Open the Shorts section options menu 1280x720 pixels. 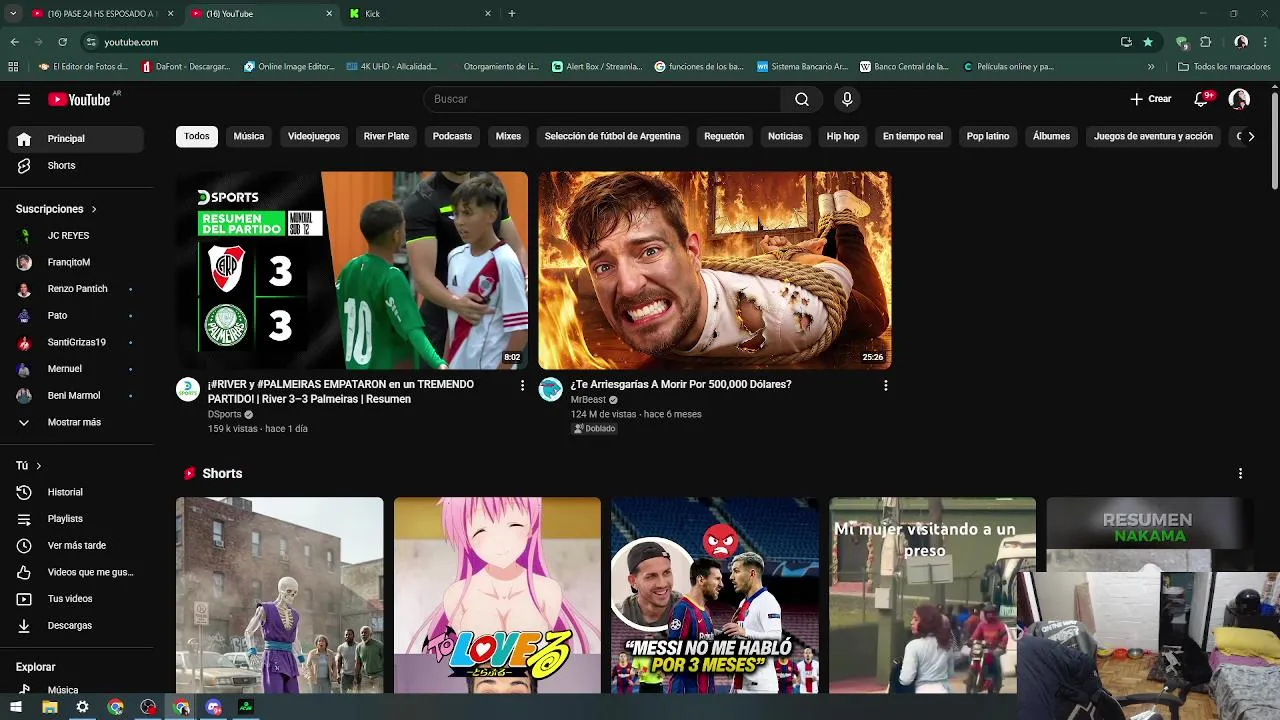tap(1240, 473)
